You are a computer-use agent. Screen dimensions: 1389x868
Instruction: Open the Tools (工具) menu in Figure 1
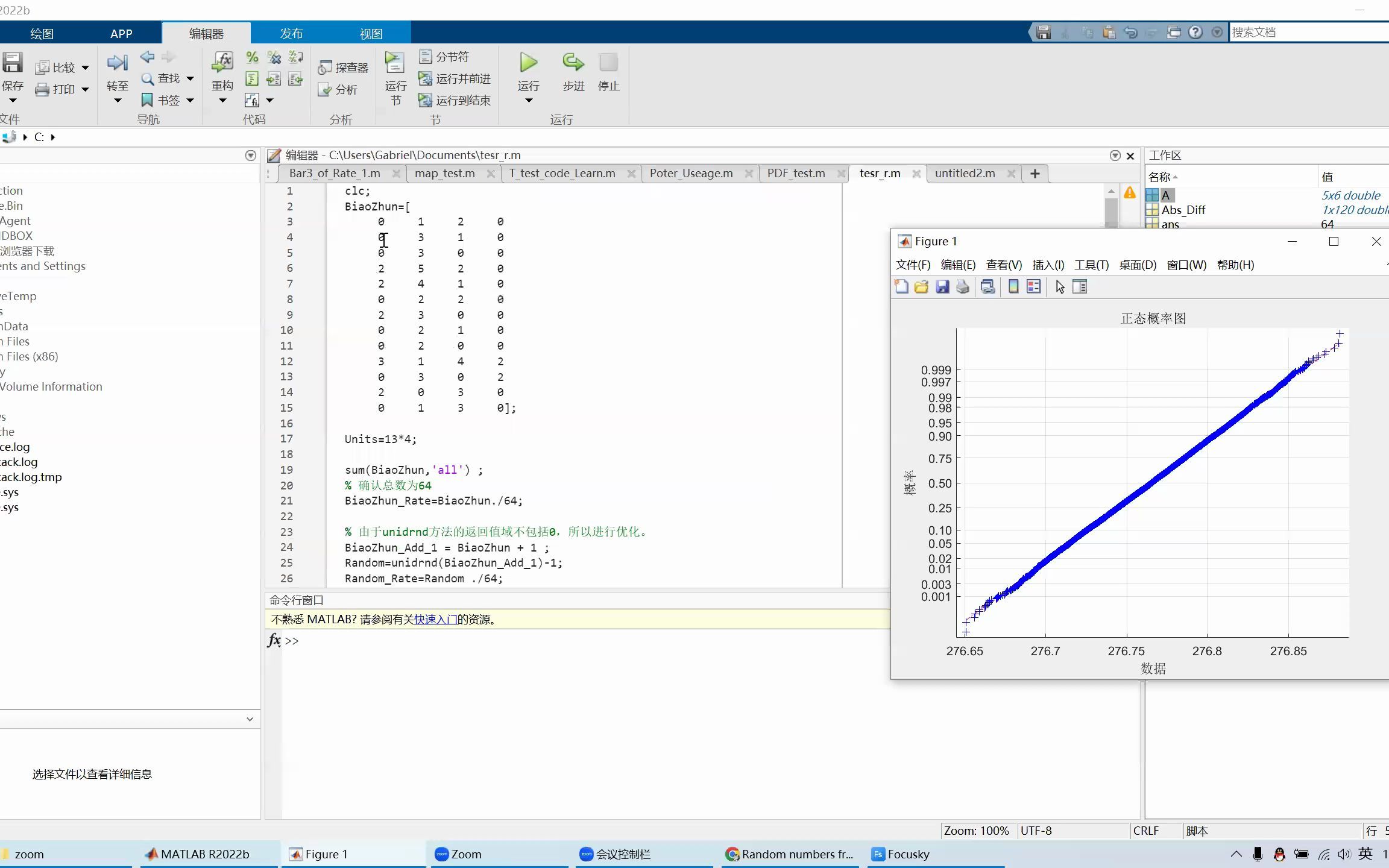[x=1091, y=265]
